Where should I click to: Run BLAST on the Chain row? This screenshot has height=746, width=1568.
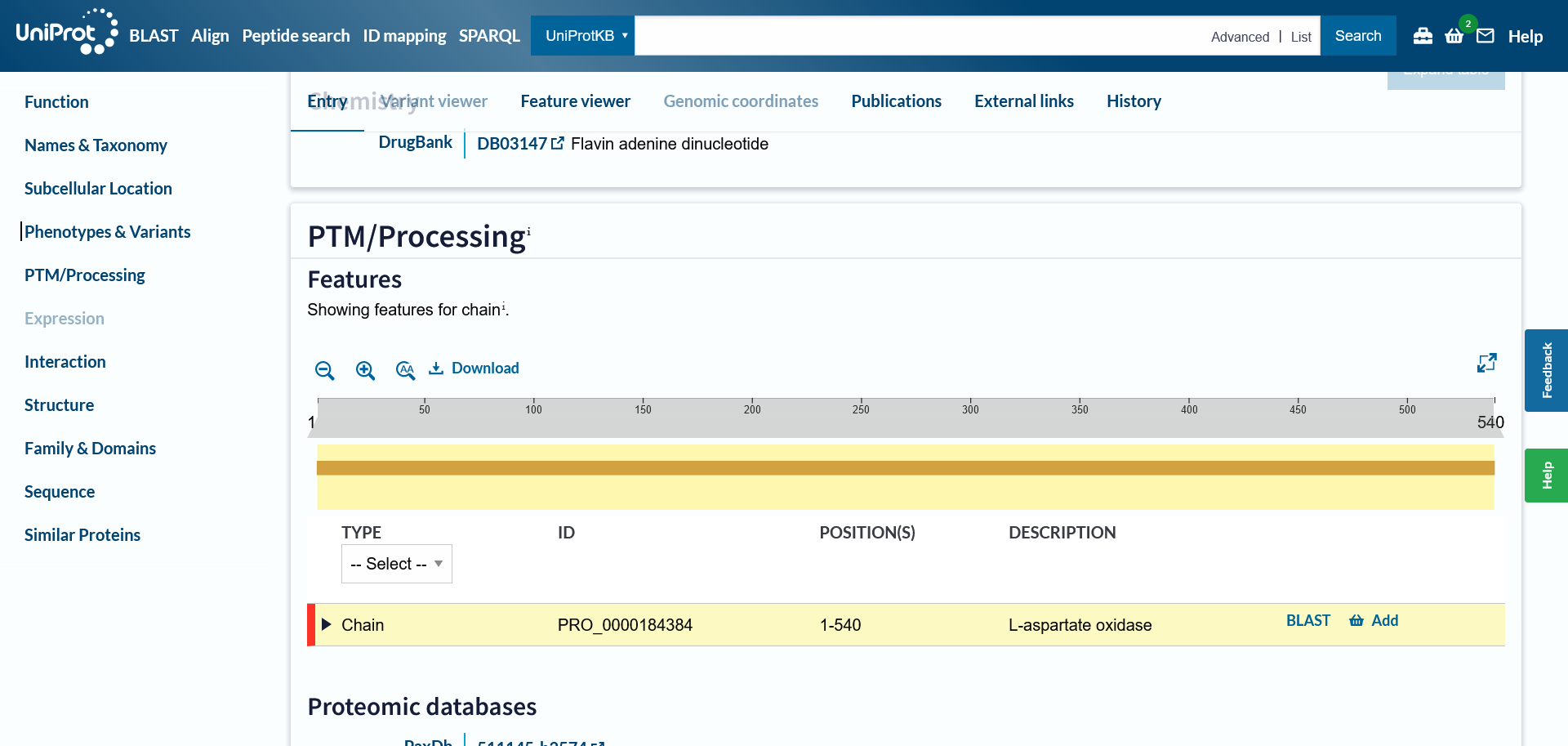coord(1308,621)
